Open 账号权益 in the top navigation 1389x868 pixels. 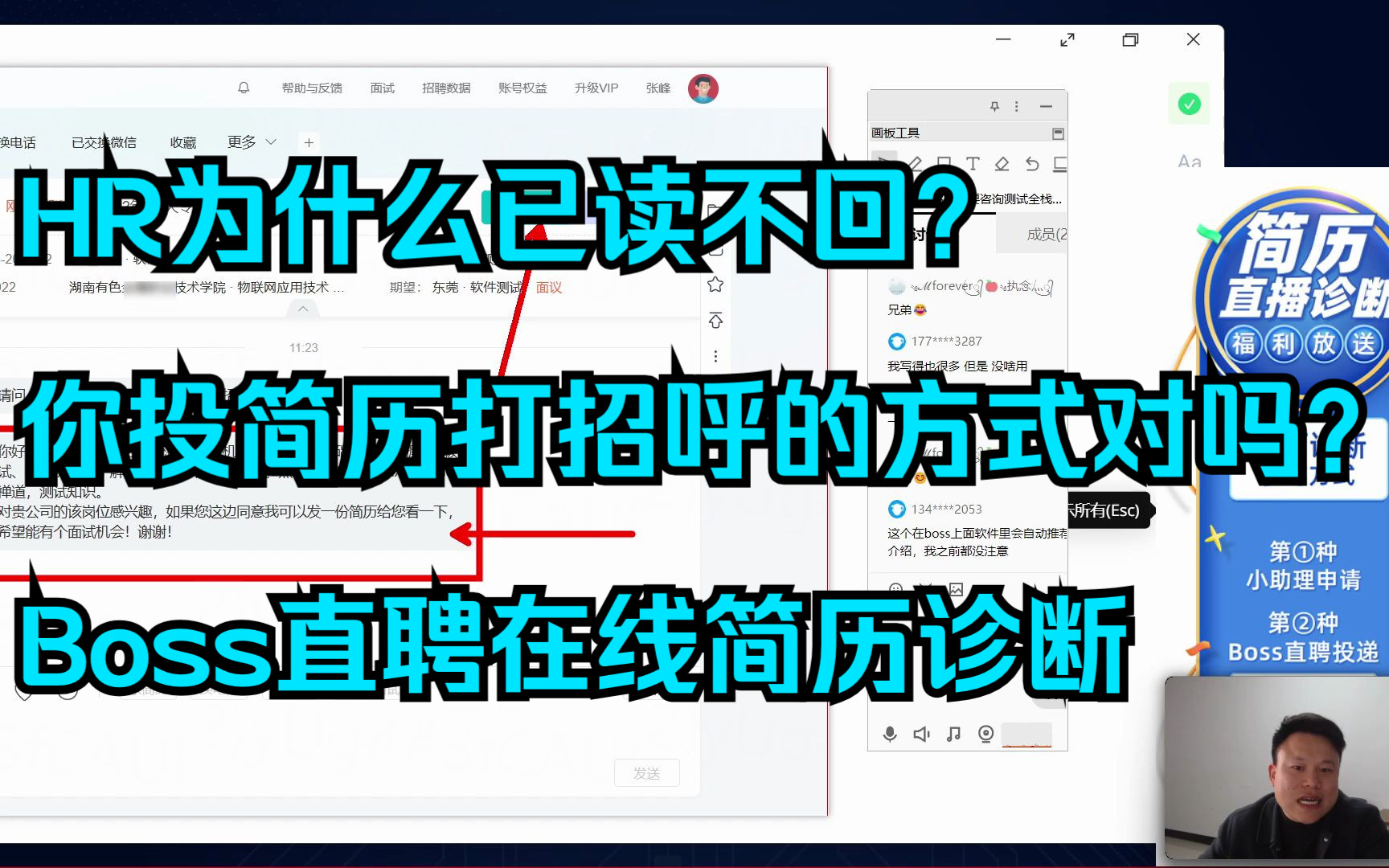pos(522,88)
